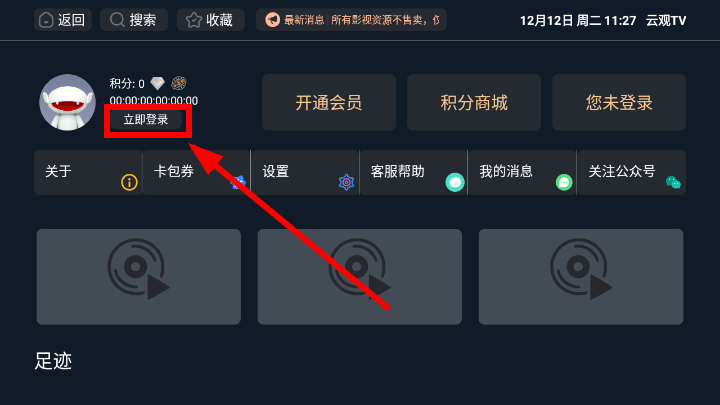Click 立即登录 to log in
Image resolution: width=720 pixels, height=405 pixels.
(146, 120)
